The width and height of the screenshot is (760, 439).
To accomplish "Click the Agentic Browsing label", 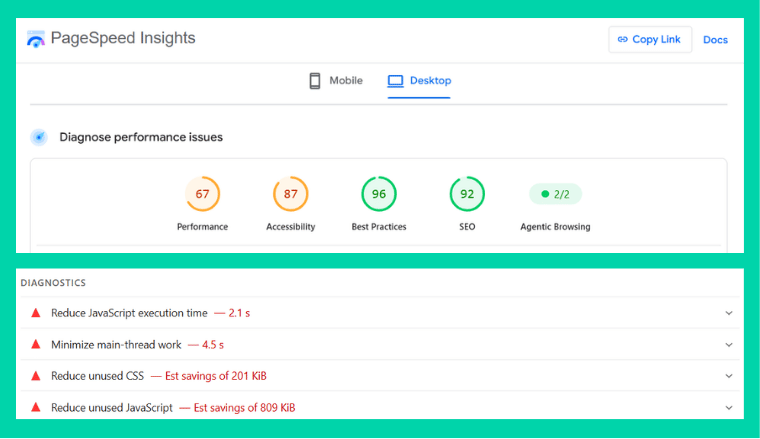I will click(555, 227).
